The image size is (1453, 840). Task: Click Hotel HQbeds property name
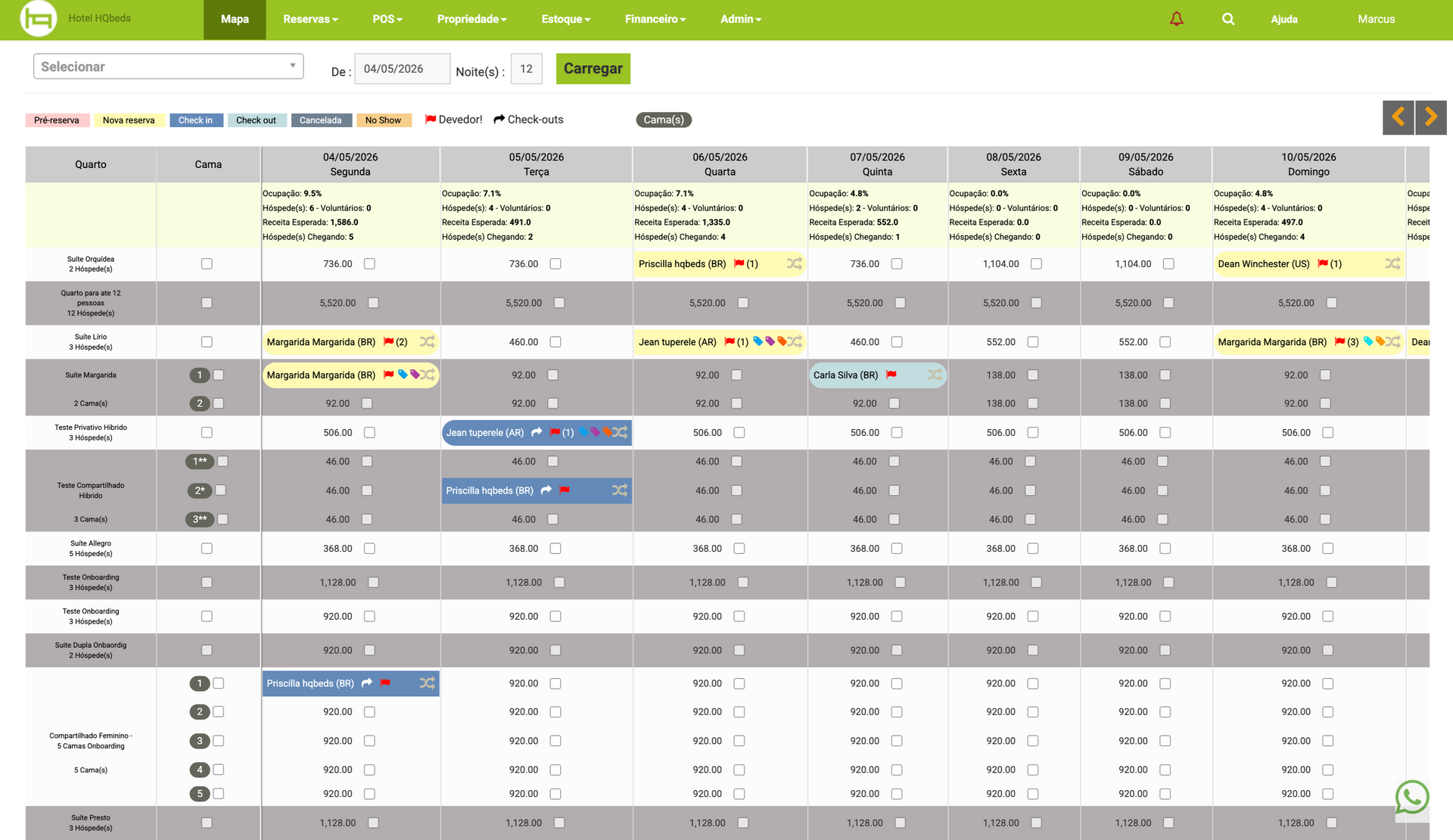[99, 18]
